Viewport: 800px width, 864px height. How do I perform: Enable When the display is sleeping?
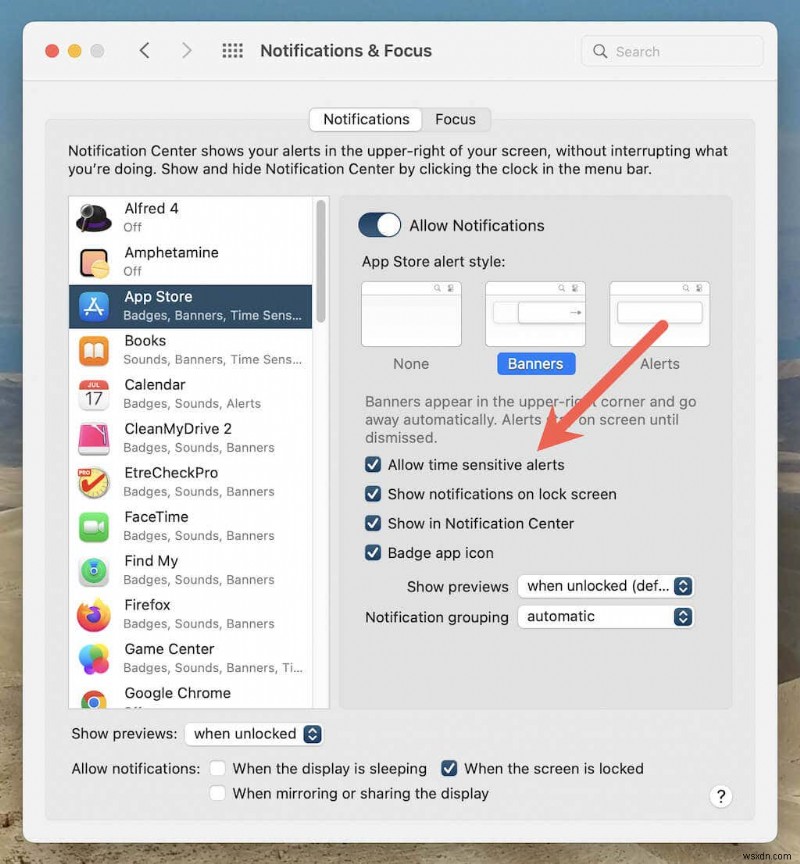217,769
